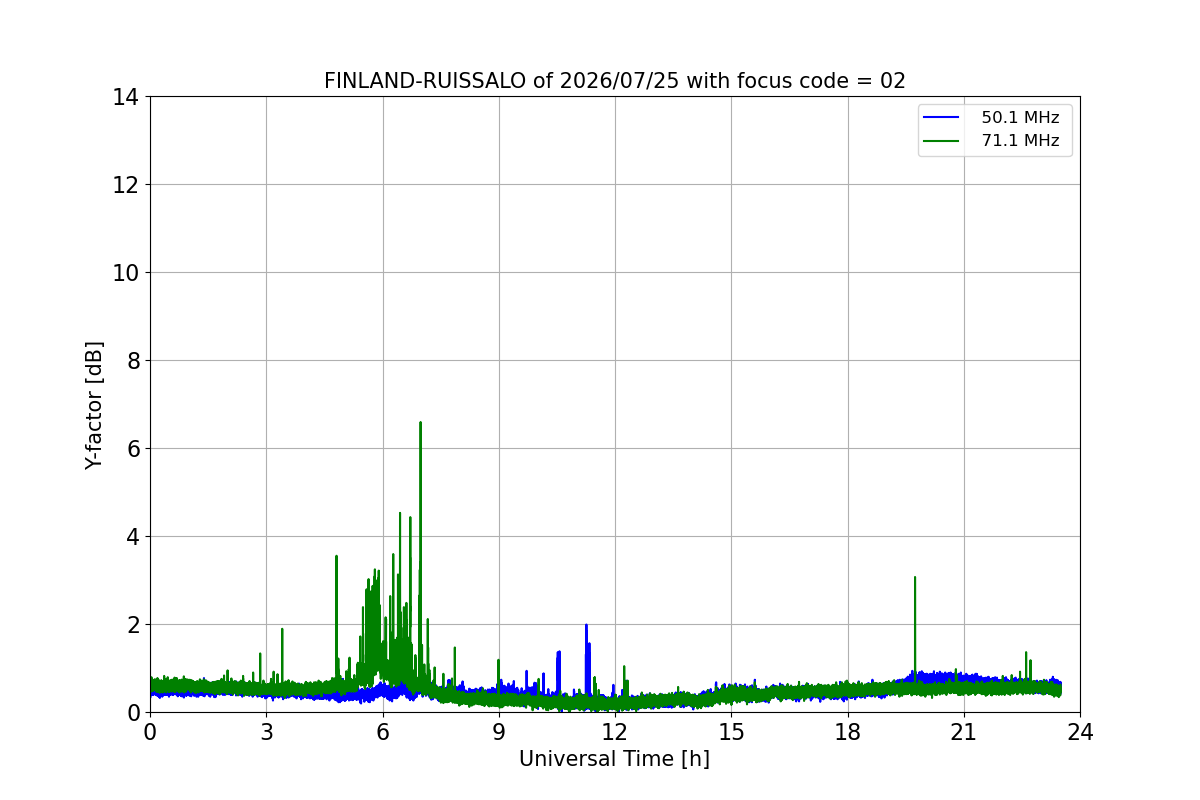Click the Y-factor [dB] axis label
The width and height of the screenshot is (1200, 800).
[x=94, y=405]
